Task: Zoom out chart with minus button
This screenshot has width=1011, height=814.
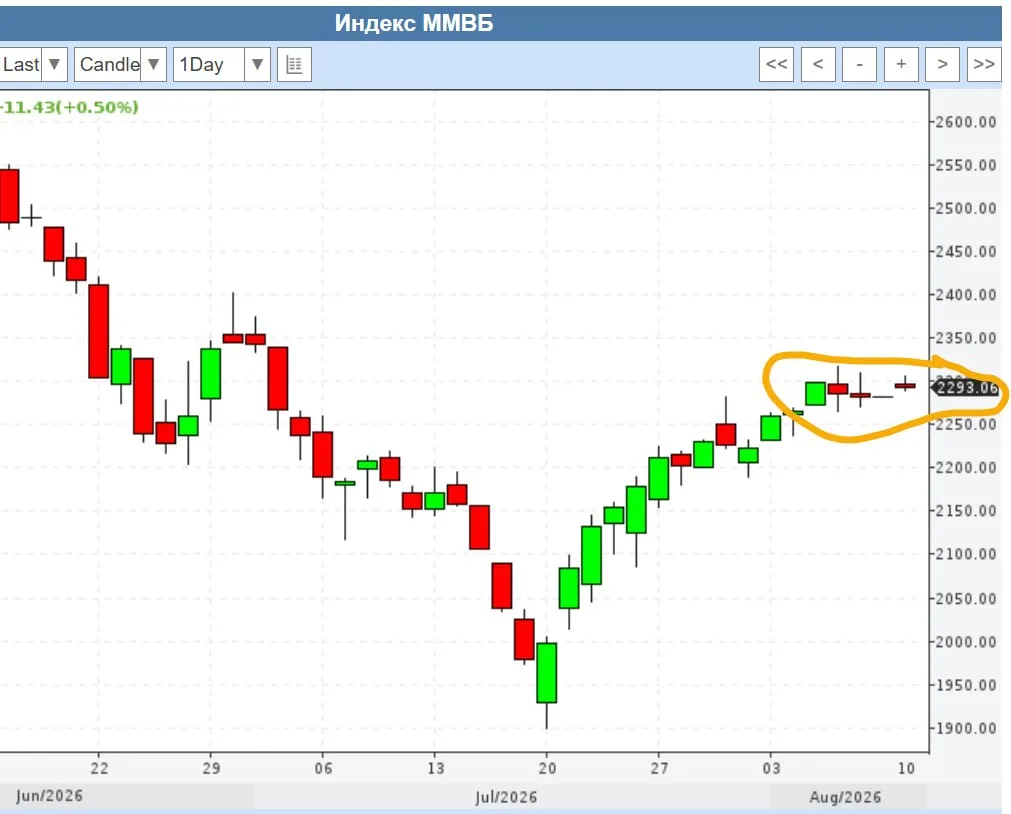Action: [x=859, y=65]
